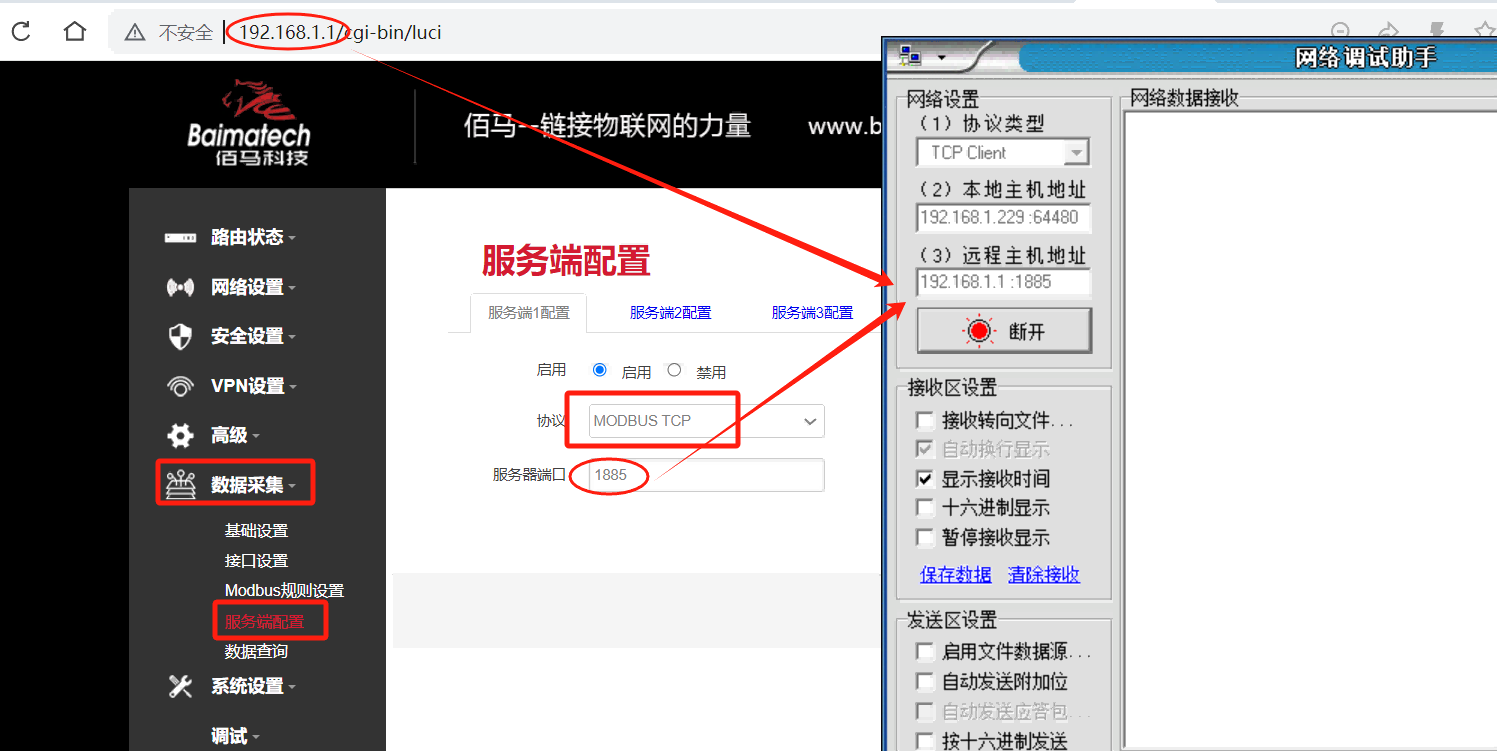Click the 系统设置 wrench icon
The image size is (1497, 751).
pyautogui.click(x=178, y=686)
